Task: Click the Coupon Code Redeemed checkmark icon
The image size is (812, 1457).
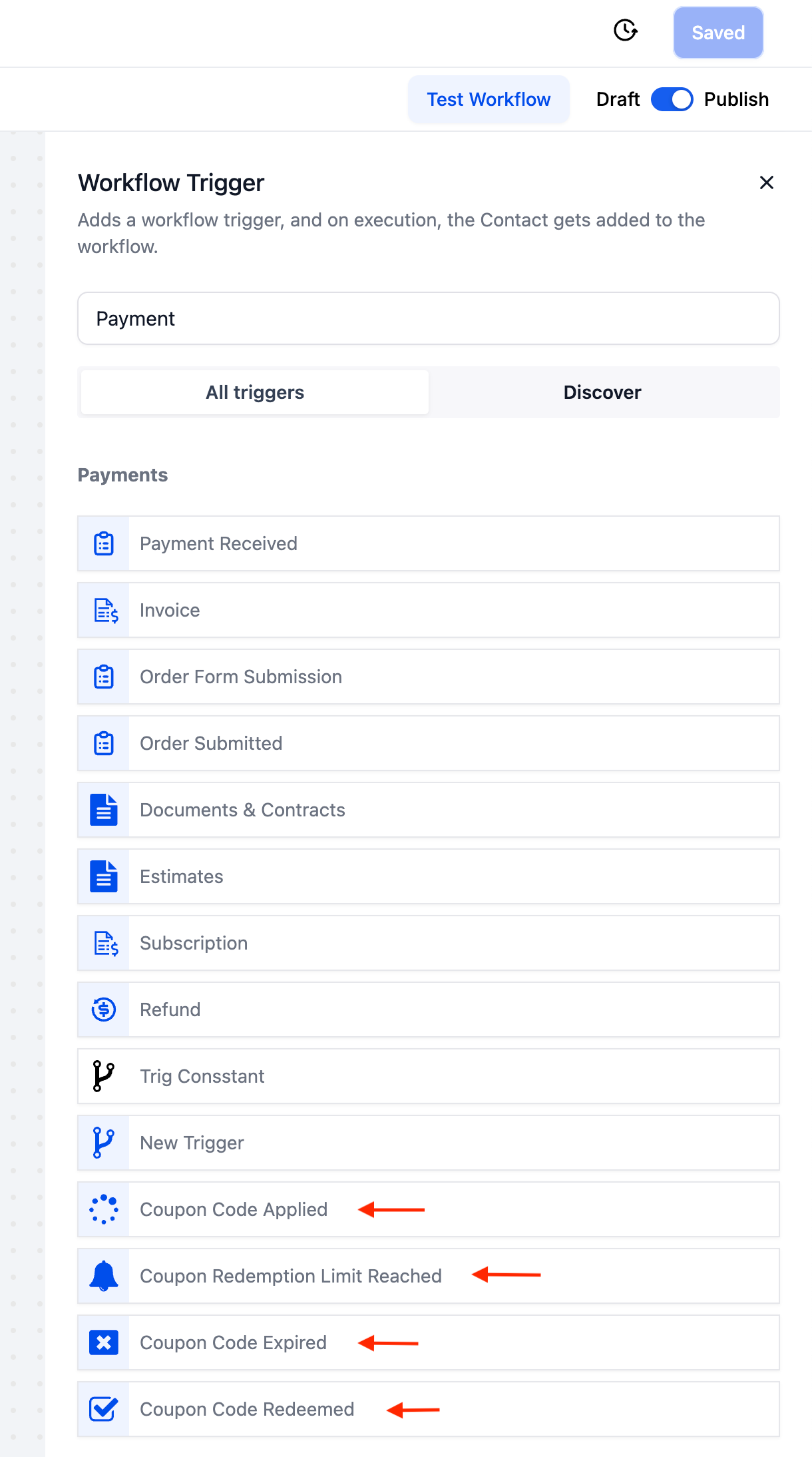Action: (104, 1409)
